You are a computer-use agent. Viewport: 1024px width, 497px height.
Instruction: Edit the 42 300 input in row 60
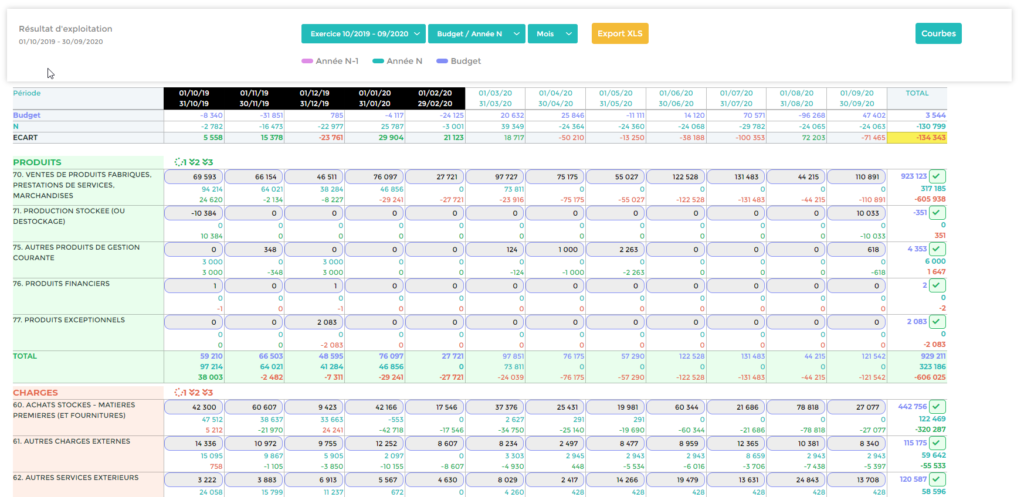tap(193, 408)
